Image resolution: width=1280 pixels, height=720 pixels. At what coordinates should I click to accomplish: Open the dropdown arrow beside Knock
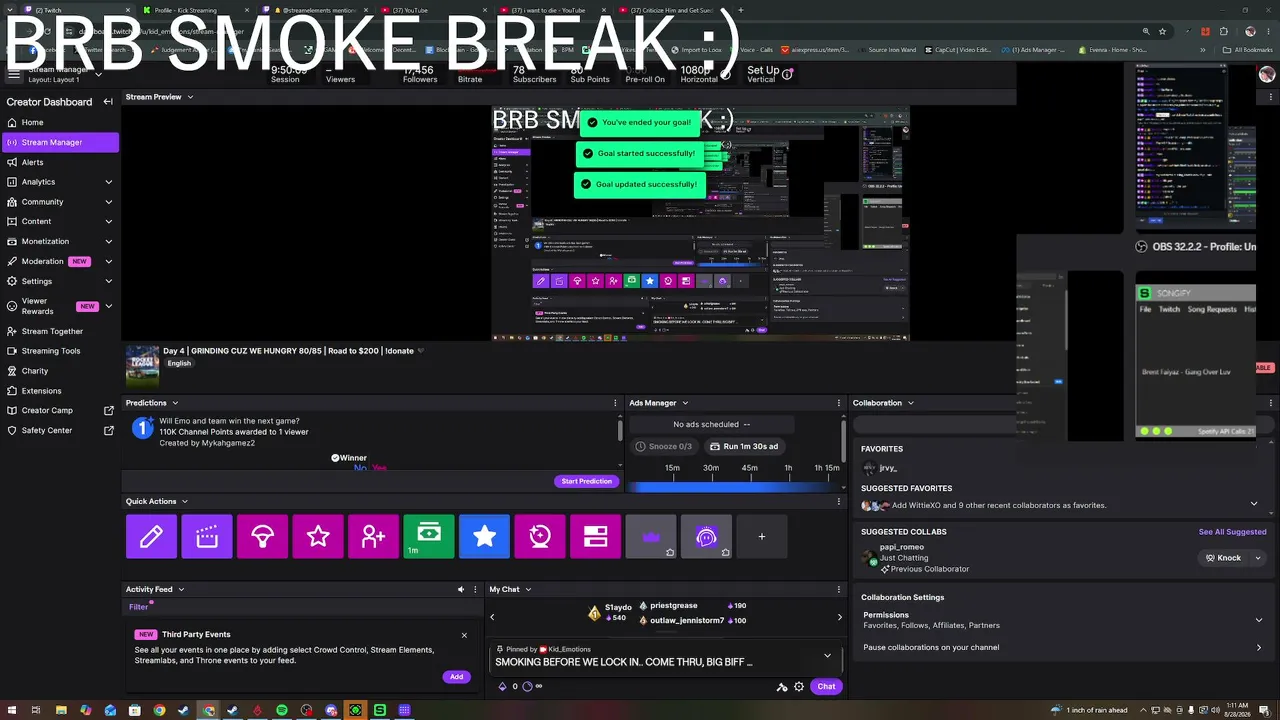click(x=1258, y=558)
